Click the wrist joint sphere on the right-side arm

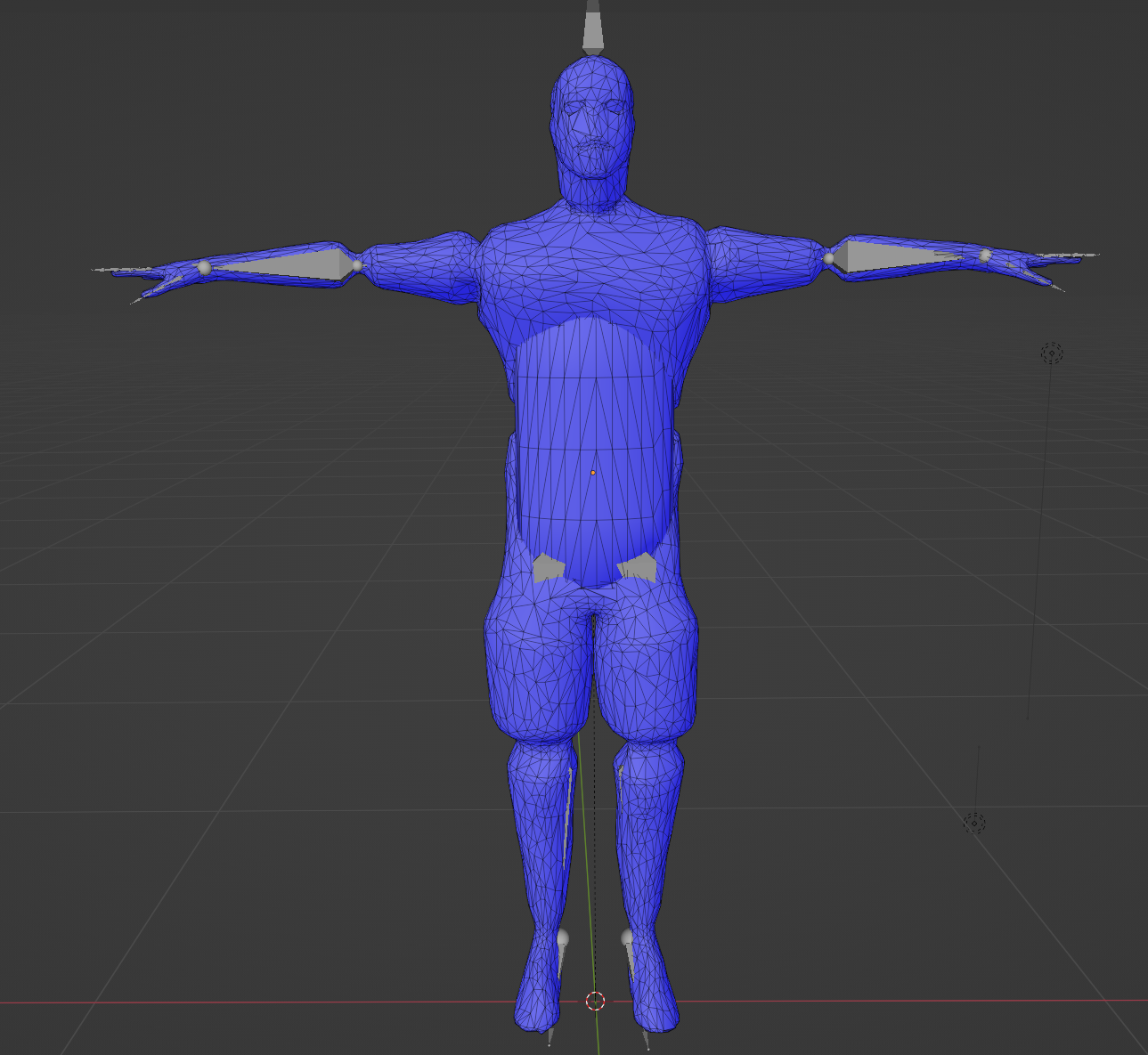click(985, 256)
